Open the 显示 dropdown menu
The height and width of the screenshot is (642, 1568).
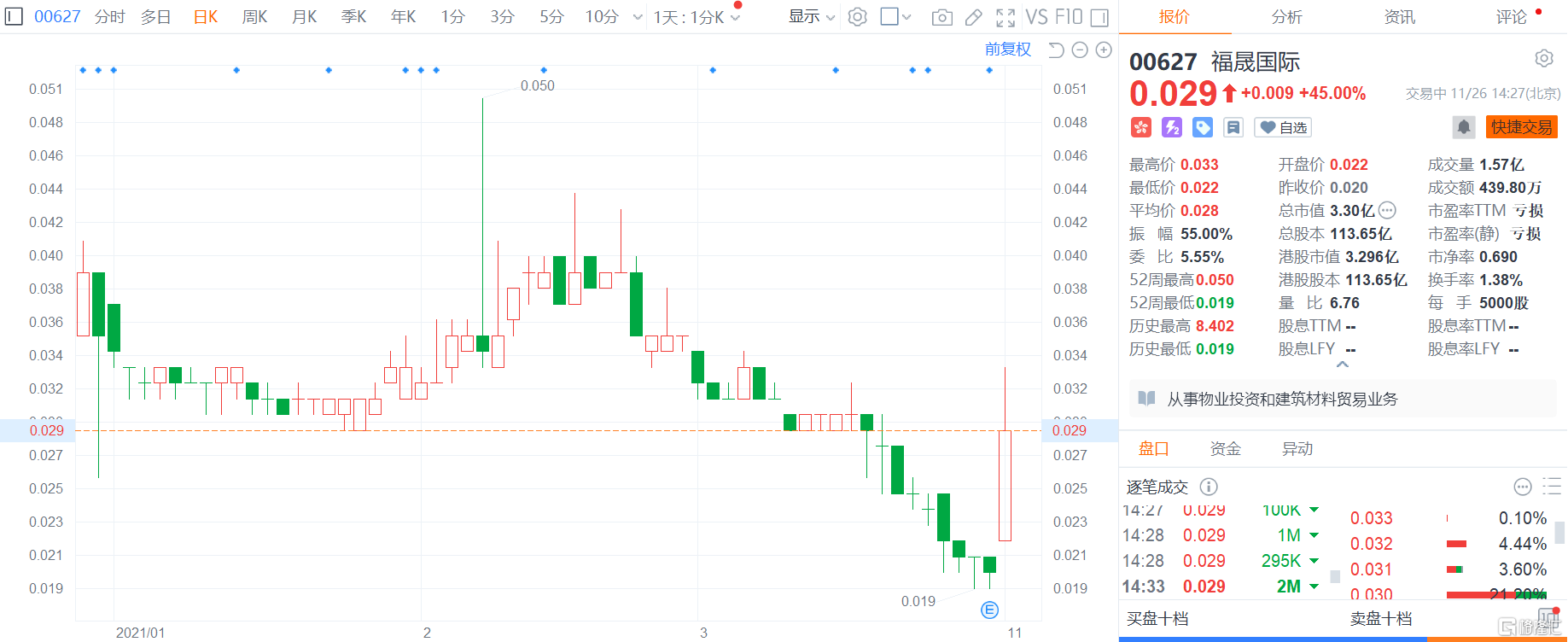click(811, 17)
